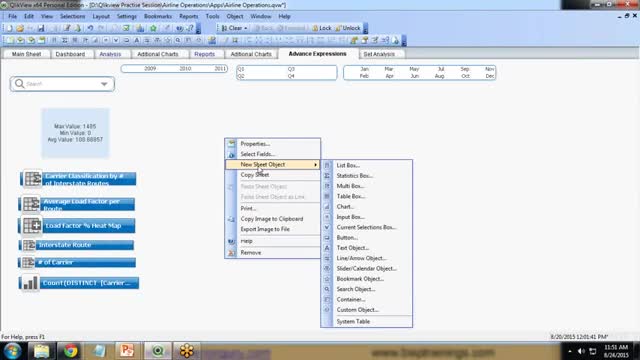
Task: Expand the Search object dropdown arrow
Action: pyautogui.click(x=104, y=84)
